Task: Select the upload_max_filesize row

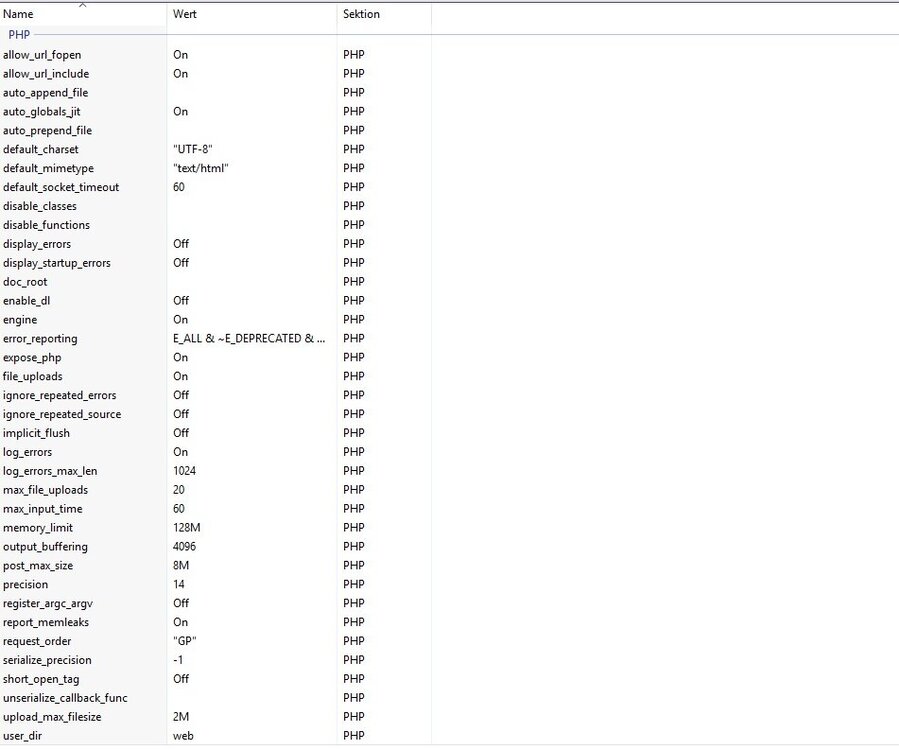Action: pyautogui.click(x=52, y=717)
